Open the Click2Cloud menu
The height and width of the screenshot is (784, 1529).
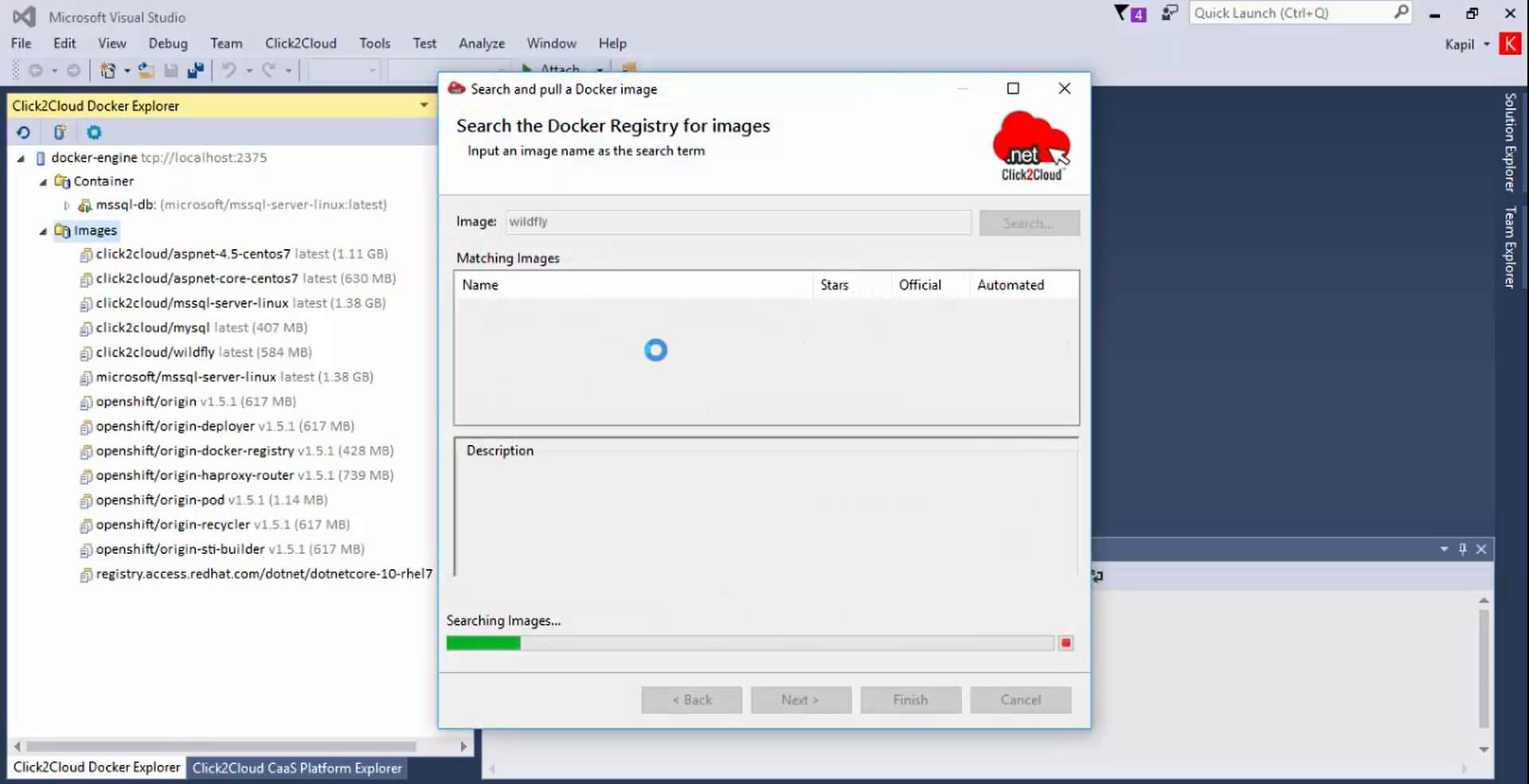tap(301, 43)
